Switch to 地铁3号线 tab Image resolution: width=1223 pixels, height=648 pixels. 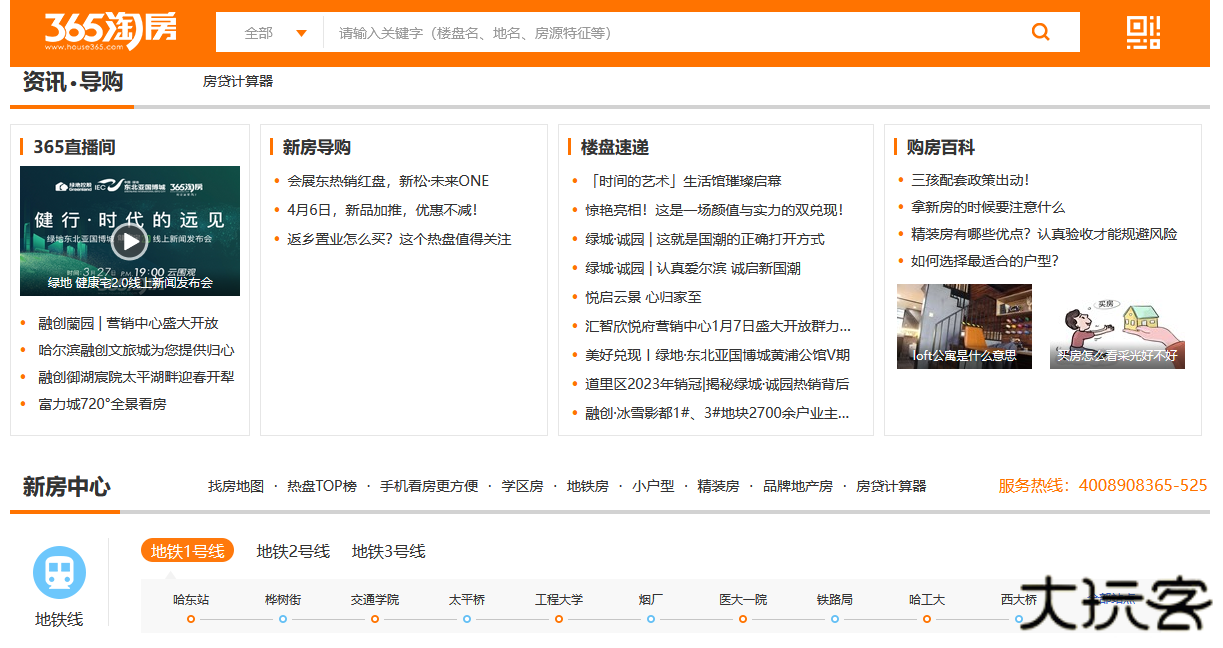pyautogui.click(x=388, y=551)
